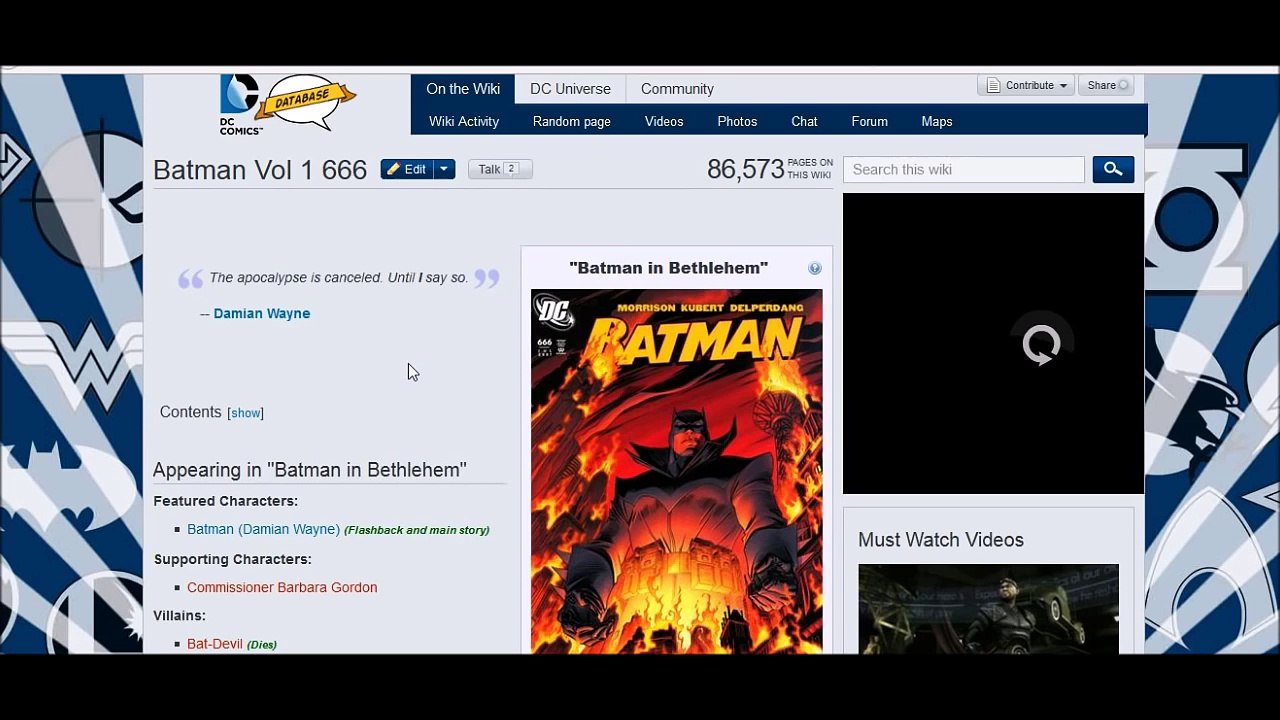The width and height of the screenshot is (1280, 720).
Task: Open the Batman (Damian Wayne) link
Action: coord(264,529)
